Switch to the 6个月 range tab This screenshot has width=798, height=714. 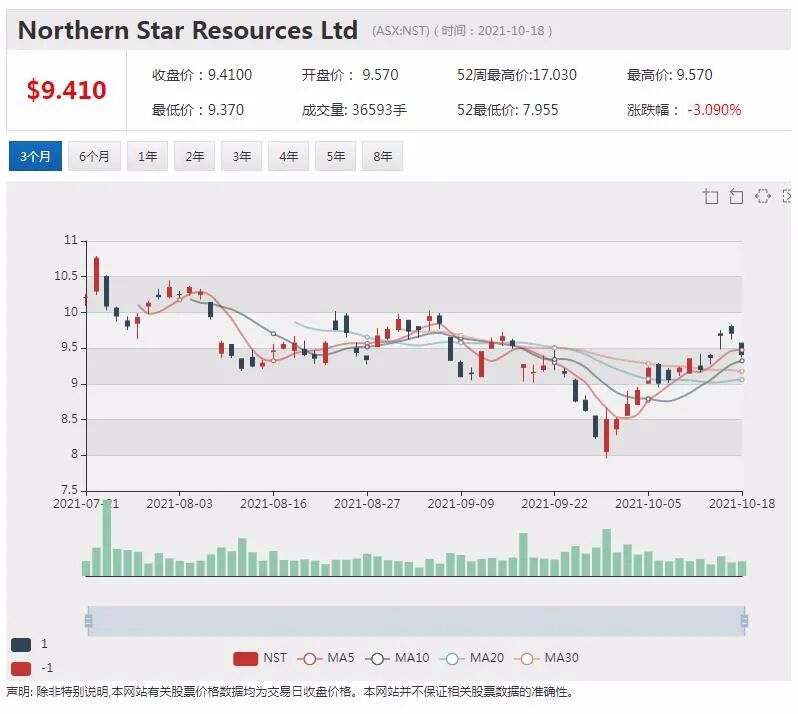coord(94,156)
